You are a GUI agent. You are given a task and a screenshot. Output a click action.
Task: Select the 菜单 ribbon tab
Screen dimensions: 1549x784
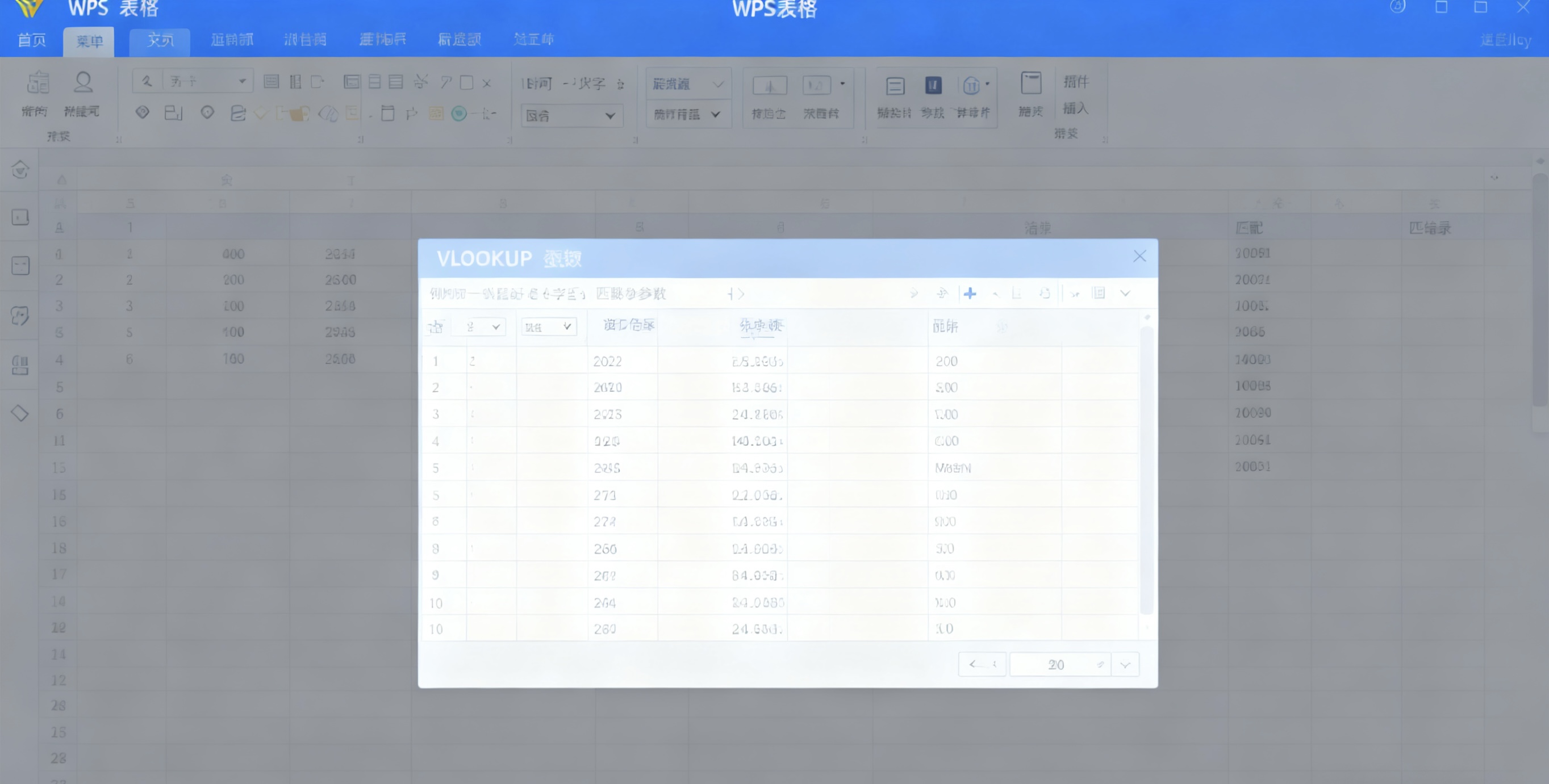tap(89, 41)
